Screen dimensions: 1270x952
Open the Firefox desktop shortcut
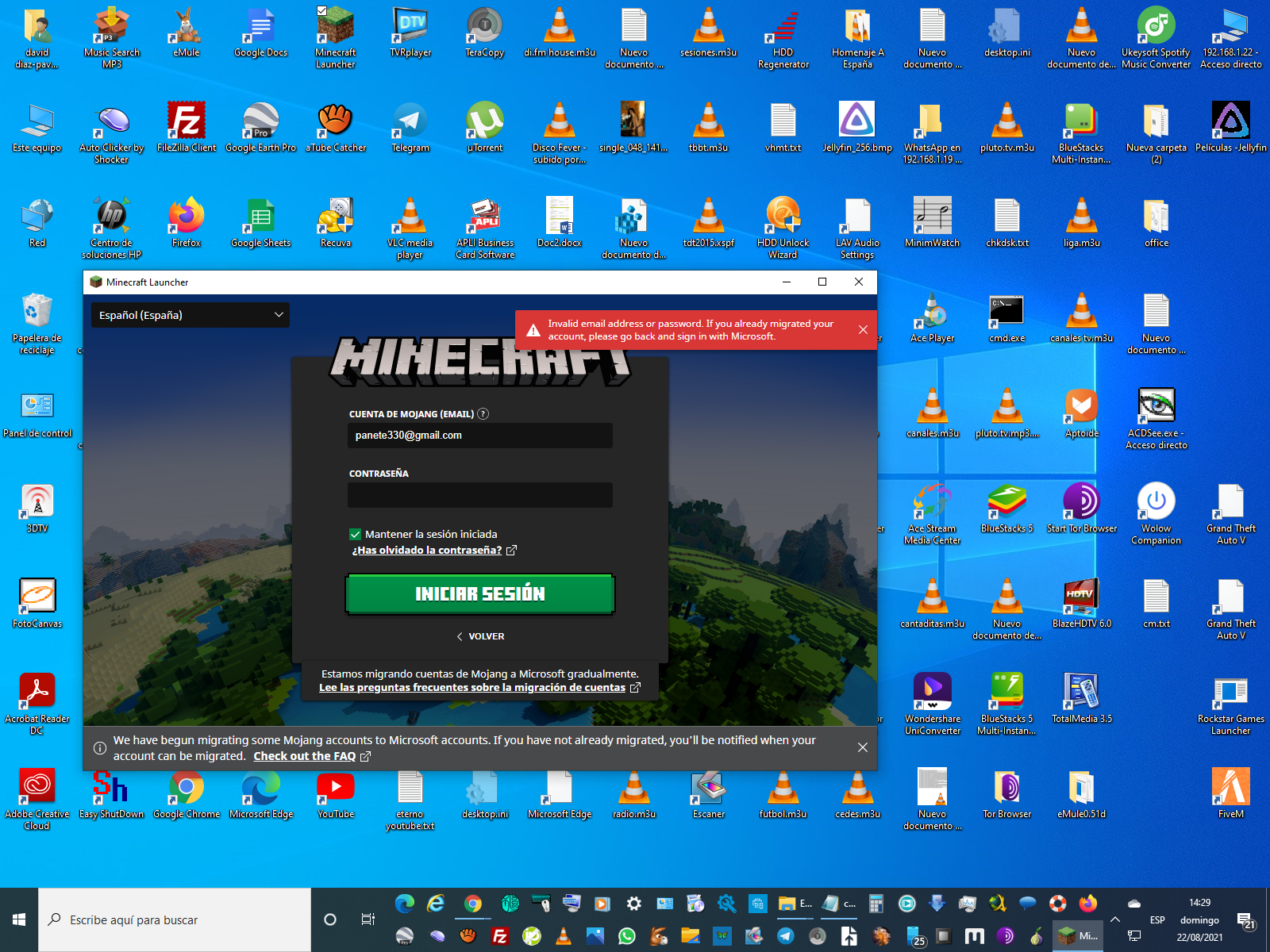(x=187, y=222)
